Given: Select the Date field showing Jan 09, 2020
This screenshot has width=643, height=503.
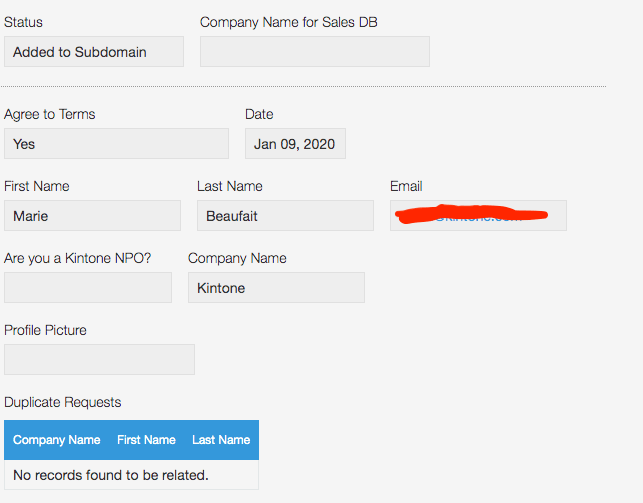Looking at the screenshot, I should coord(295,144).
